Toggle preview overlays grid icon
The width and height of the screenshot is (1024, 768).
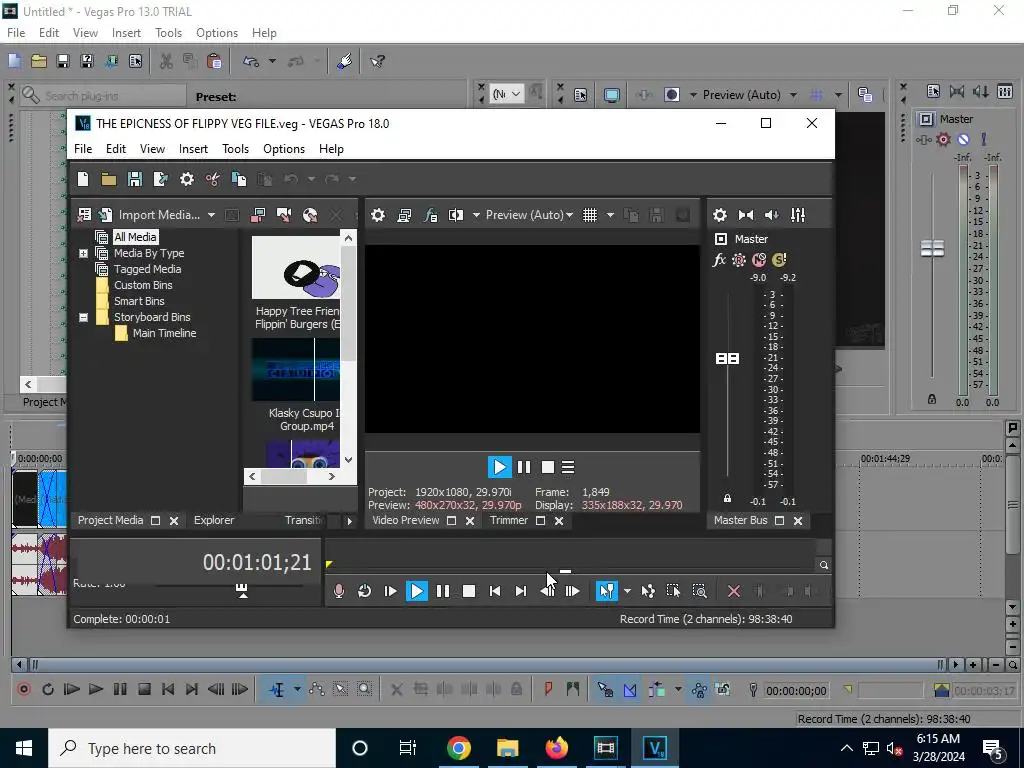point(590,215)
